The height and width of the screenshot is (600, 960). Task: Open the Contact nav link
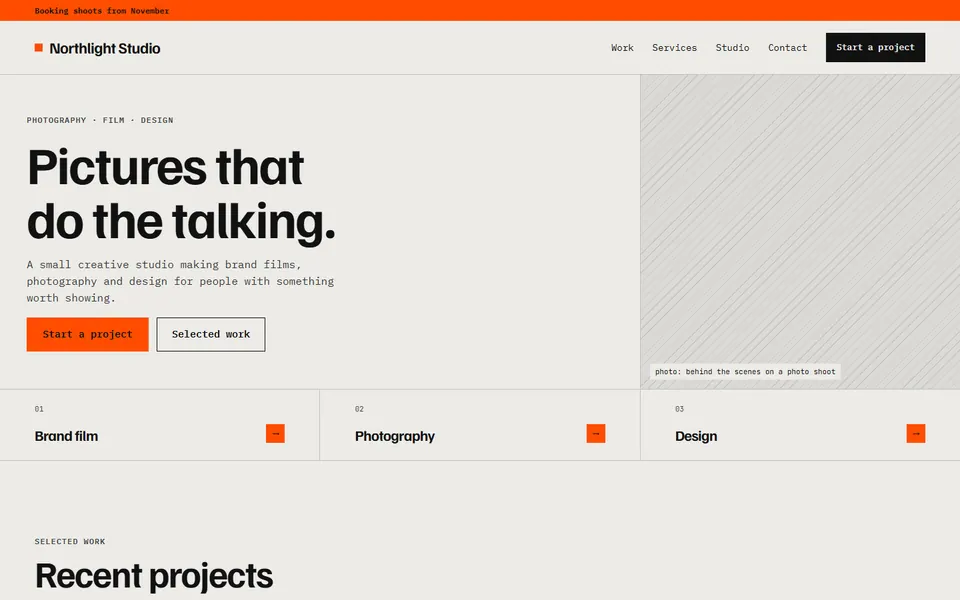click(787, 48)
